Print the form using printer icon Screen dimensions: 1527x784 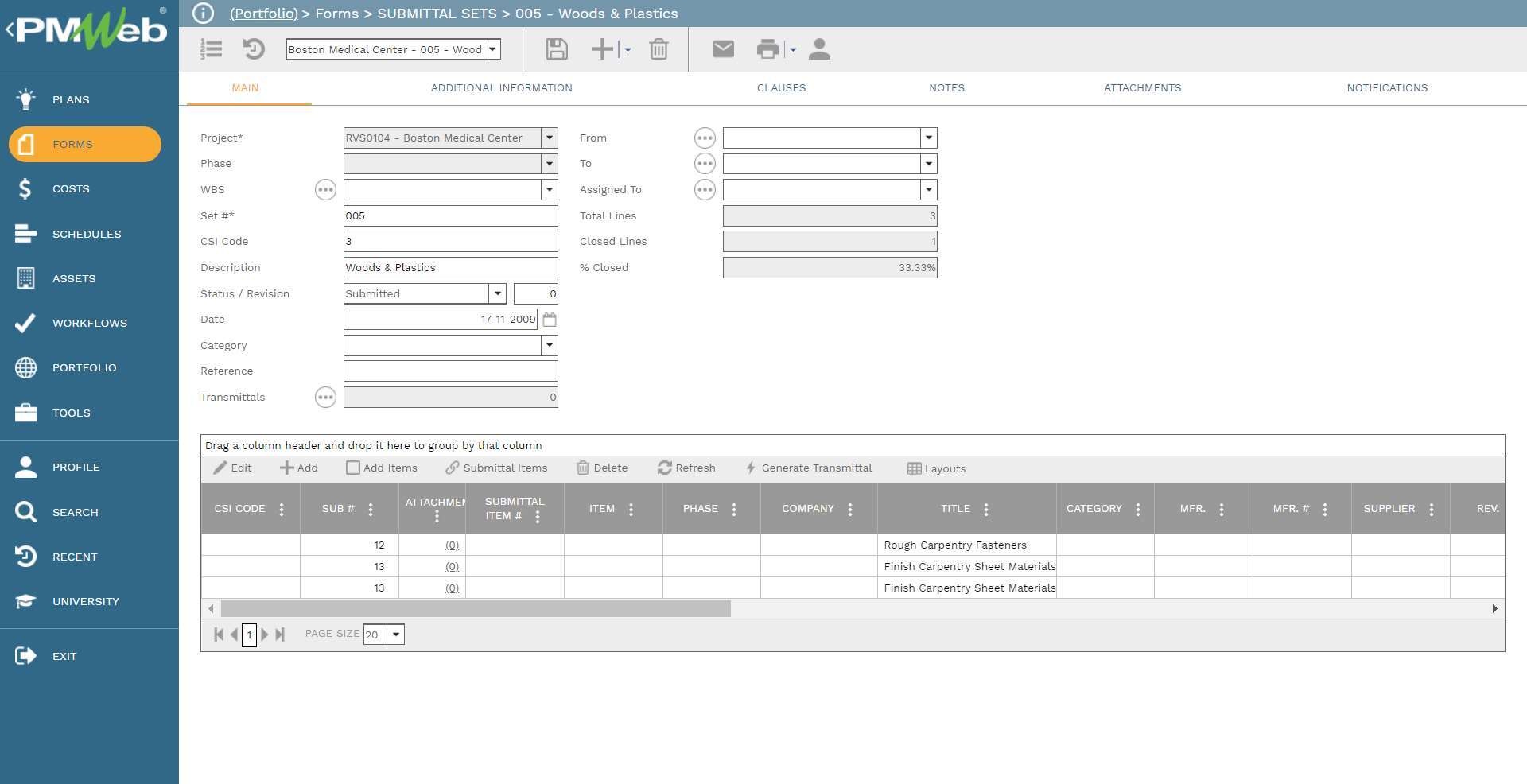(x=767, y=49)
